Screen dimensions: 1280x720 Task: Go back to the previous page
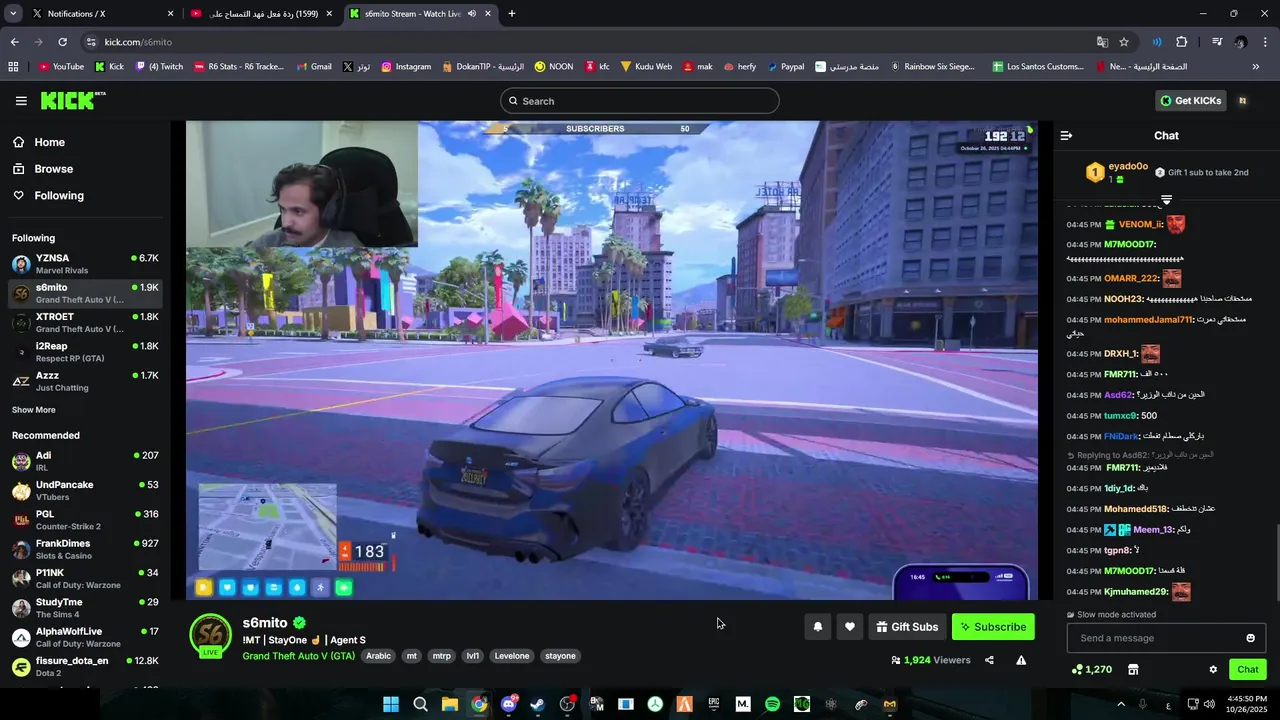point(14,42)
